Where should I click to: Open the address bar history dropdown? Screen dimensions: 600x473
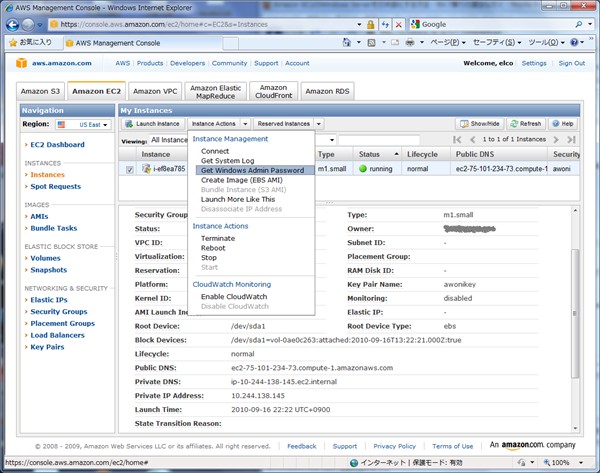(359, 24)
